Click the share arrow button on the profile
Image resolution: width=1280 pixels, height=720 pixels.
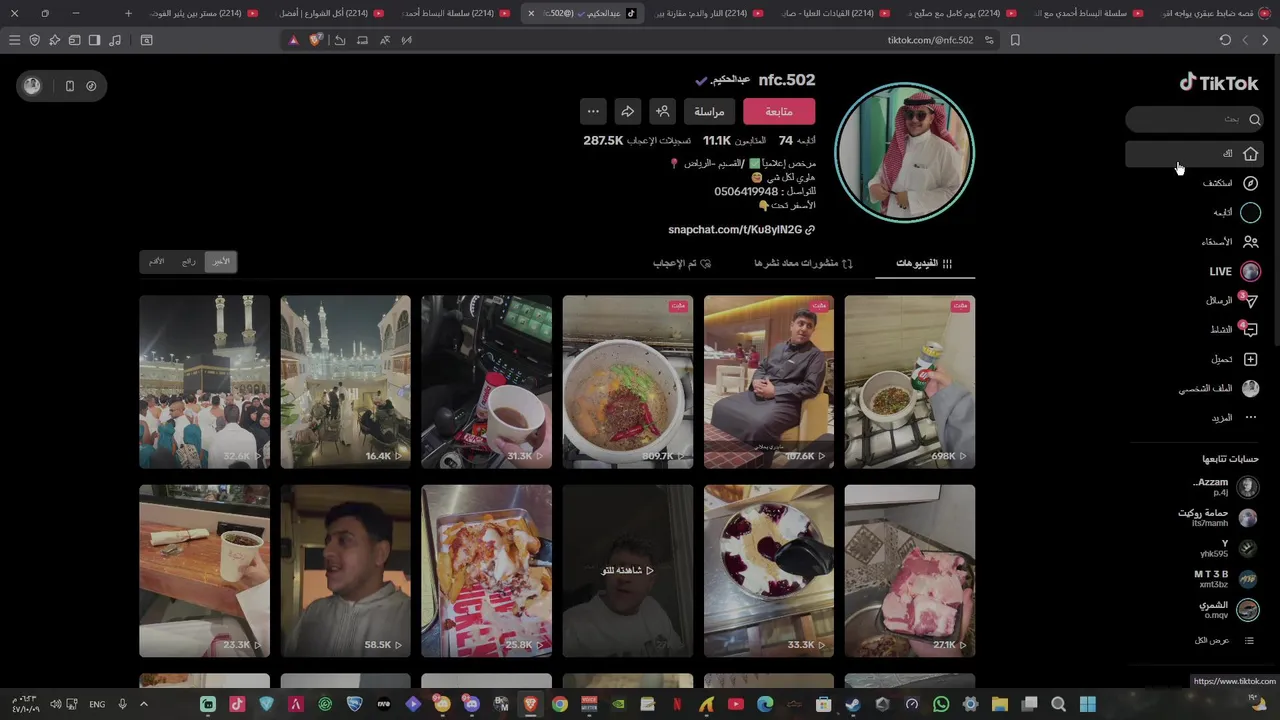[627, 111]
